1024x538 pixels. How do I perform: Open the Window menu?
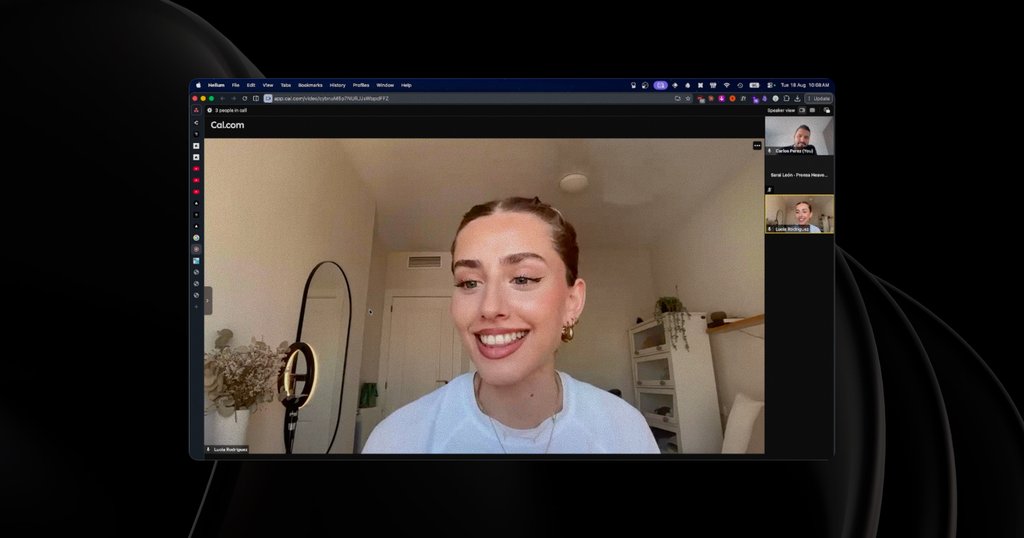click(385, 85)
